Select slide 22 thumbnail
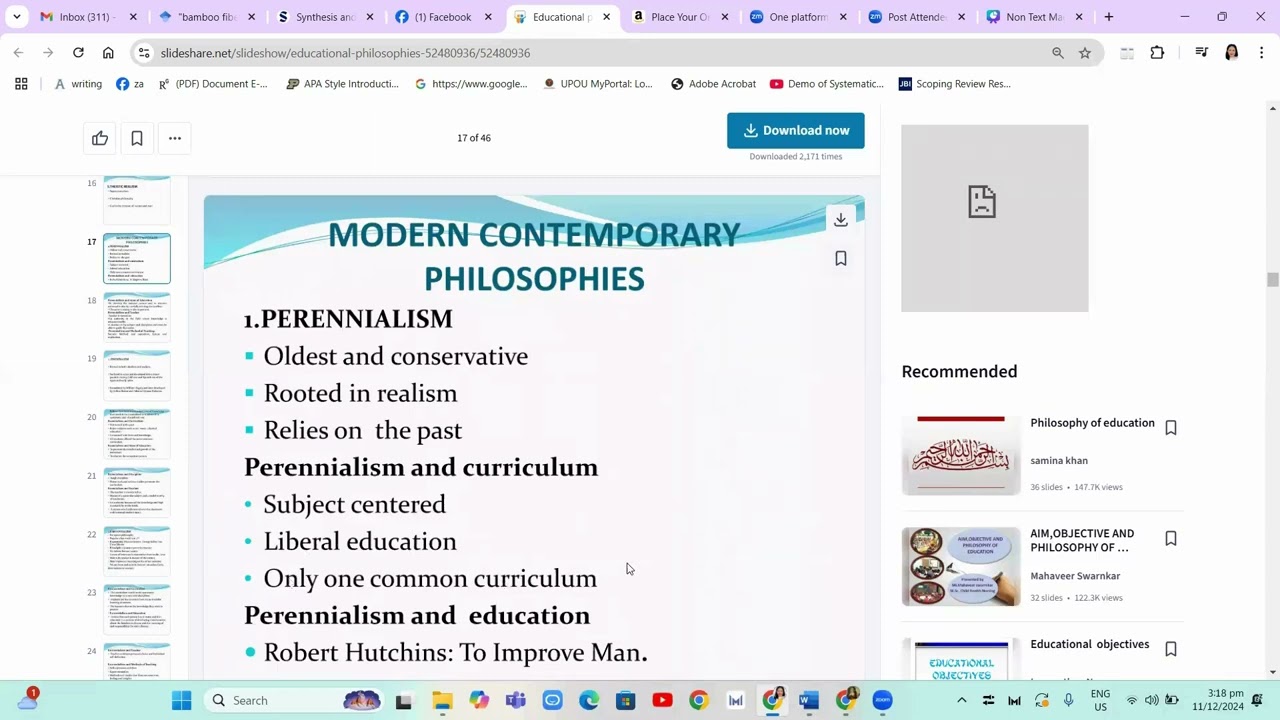The image size is (1280, 720). (x=137, y=551)
